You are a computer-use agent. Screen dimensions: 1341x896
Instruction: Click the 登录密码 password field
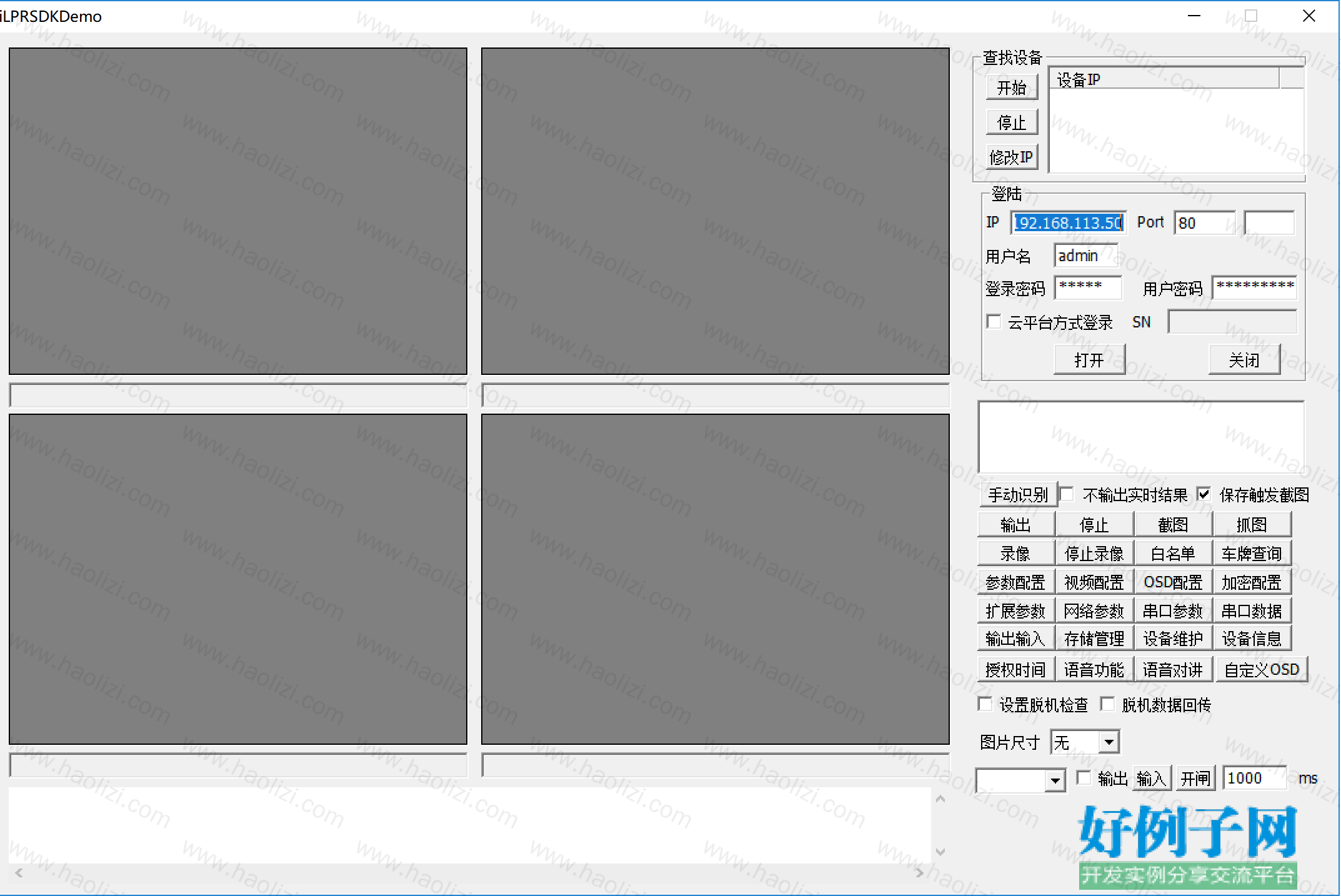pyautogui.click(x=1087, y=287)
